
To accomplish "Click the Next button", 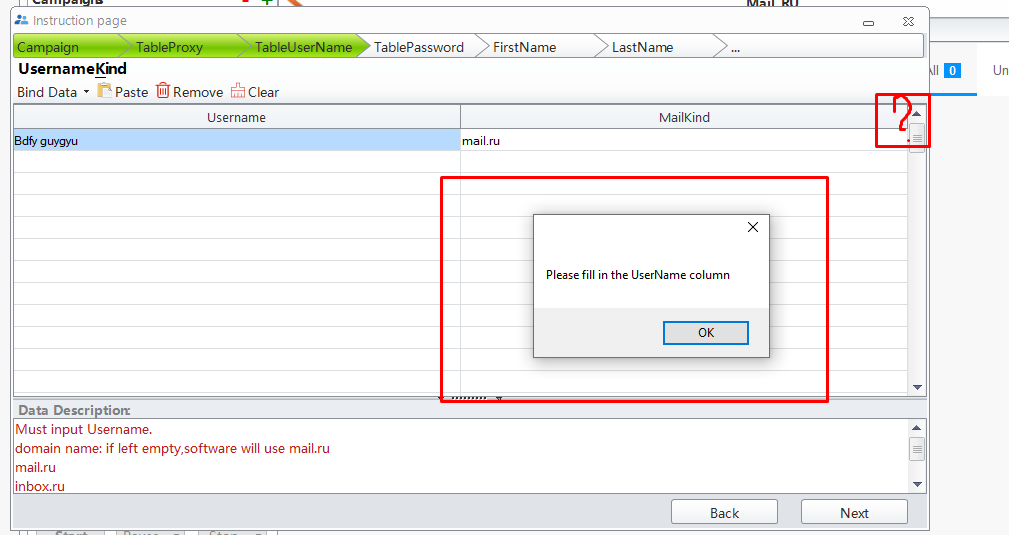I will click(x=854, y=513).
